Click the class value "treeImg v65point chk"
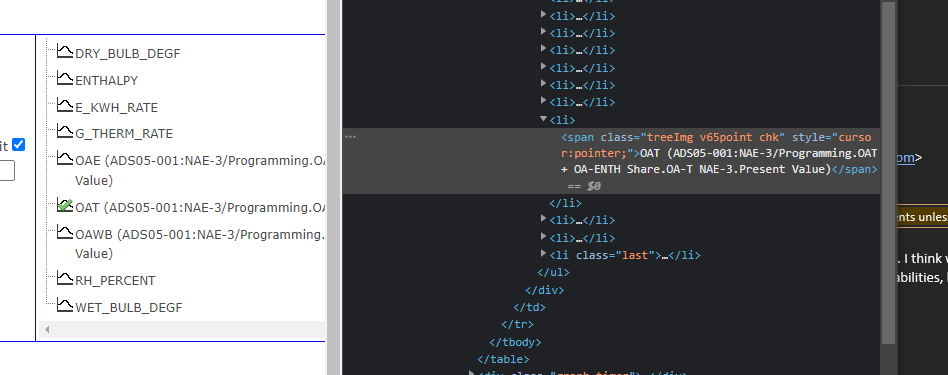948x375 pixels. pos(713,137)
